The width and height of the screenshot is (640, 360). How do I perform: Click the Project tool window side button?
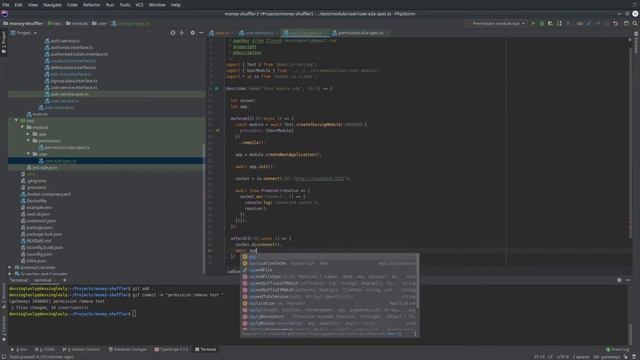point(4,42)
